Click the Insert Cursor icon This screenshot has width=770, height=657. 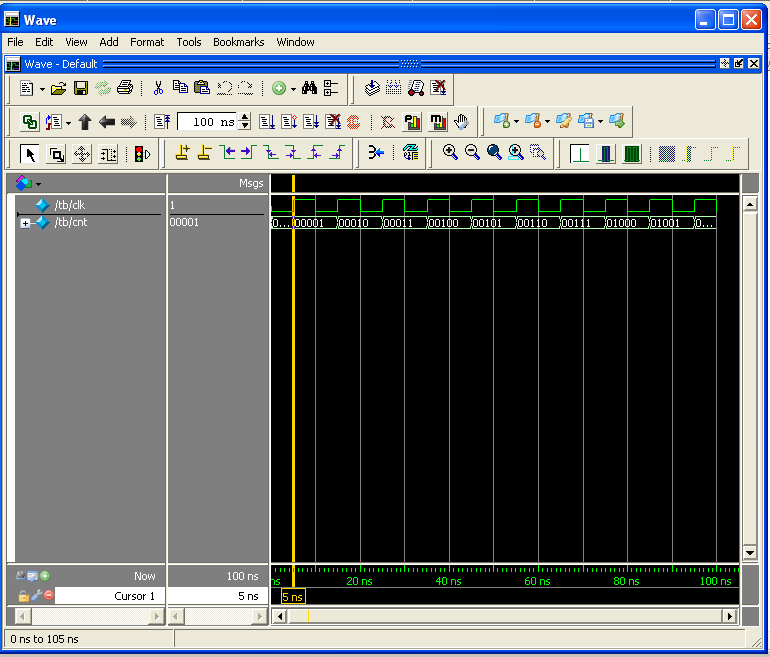point(182,153)
